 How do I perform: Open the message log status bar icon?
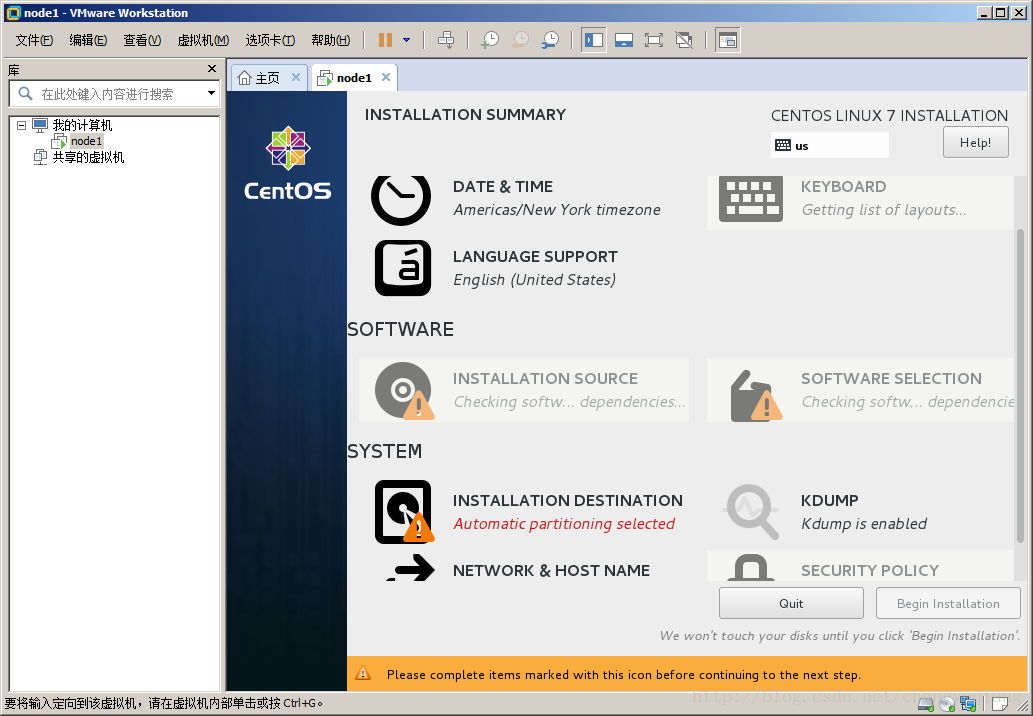point(999,704)
